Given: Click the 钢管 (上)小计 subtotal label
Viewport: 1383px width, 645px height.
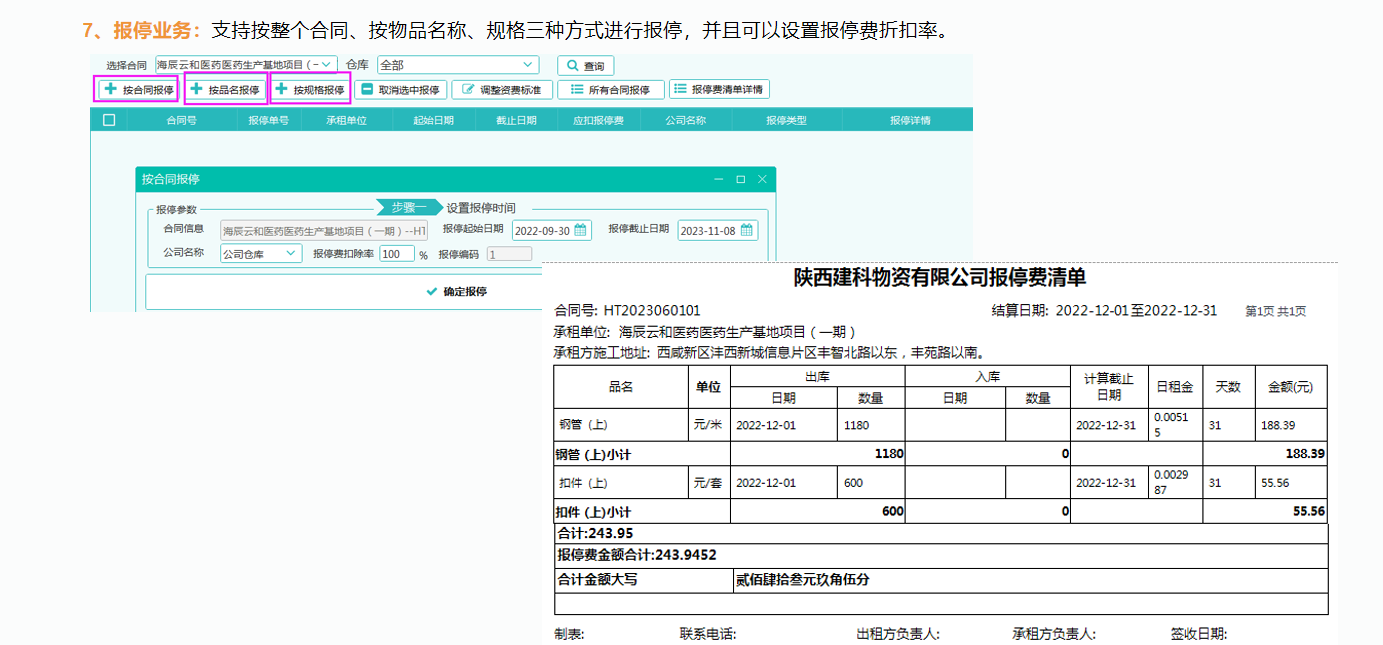Looking at the screenshot, I should click(593, 454).
